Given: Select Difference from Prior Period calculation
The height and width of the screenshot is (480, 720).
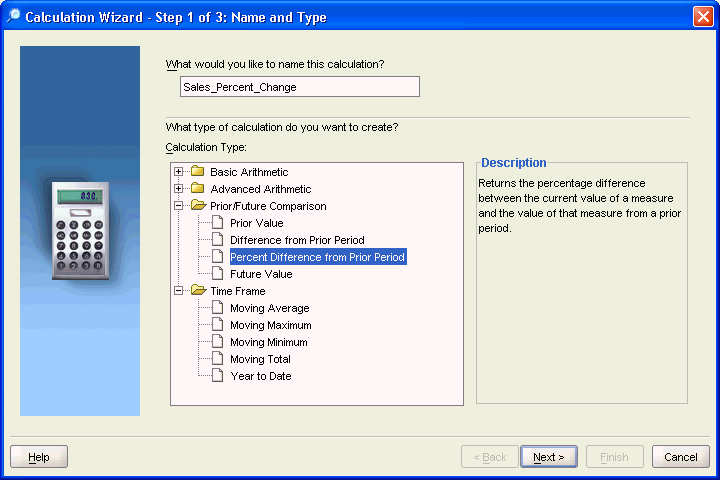Looking at the screenshot, I should pyautogui.click(x=297, y=240).
